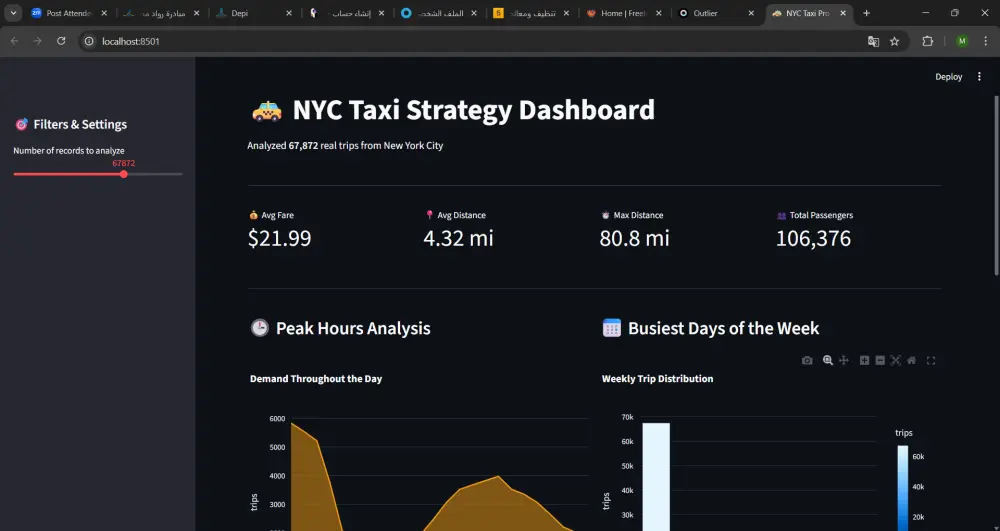Click the Total Passengers value 106,376
The image size is (1000, 531).
tap(813, 238)
